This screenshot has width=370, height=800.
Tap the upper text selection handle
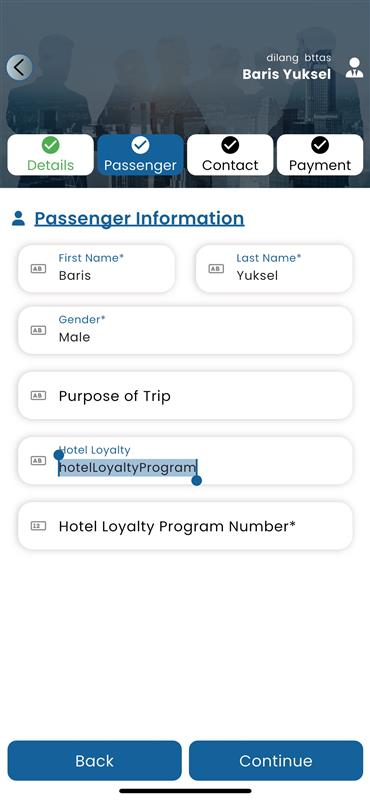59,455
